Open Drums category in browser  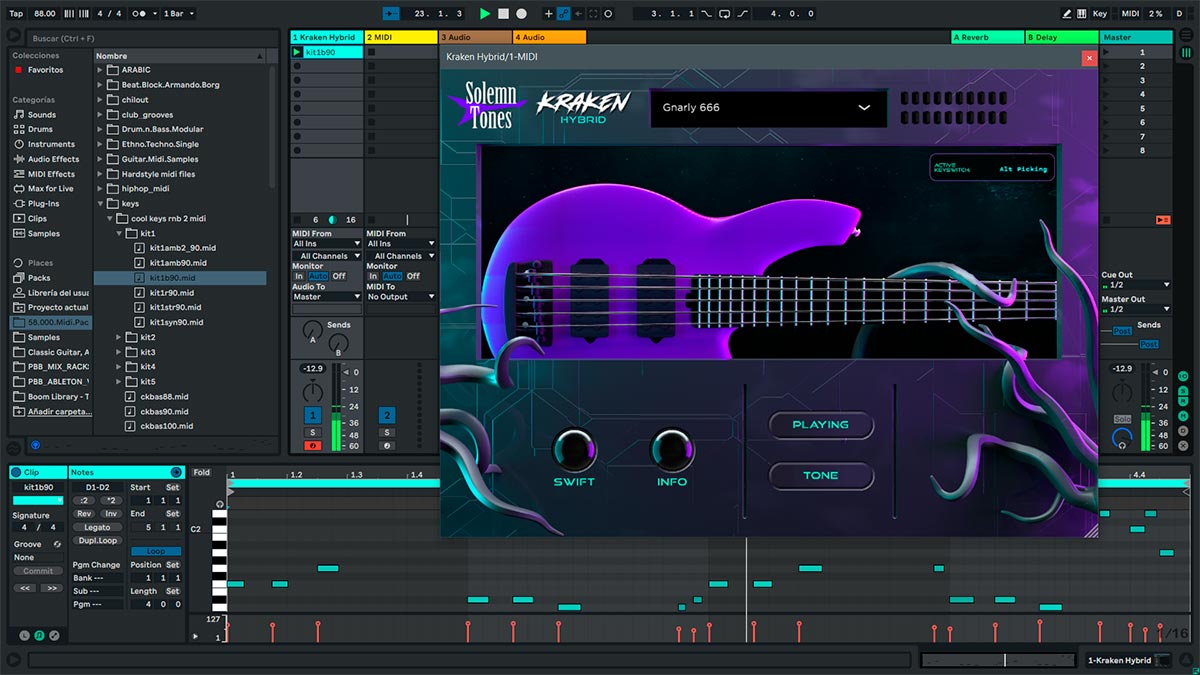40,129
